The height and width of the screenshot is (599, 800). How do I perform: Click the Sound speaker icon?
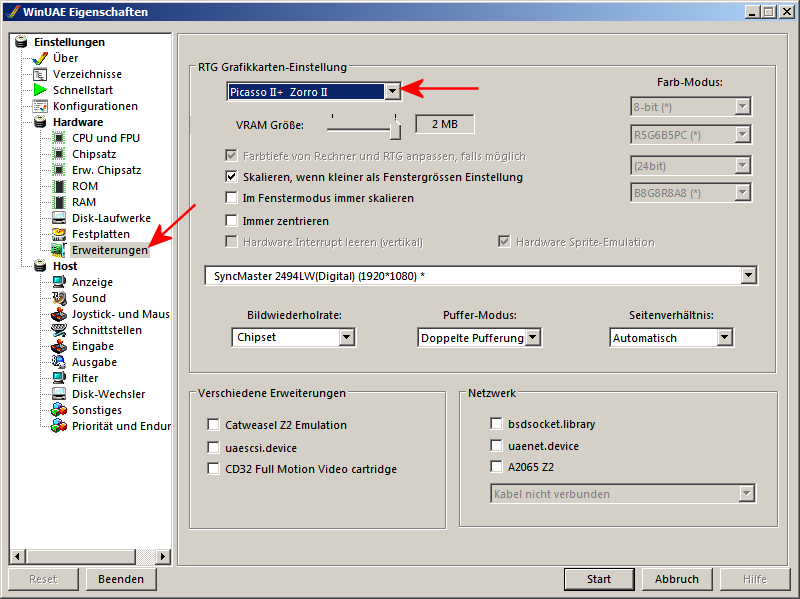tap(59, 298)
